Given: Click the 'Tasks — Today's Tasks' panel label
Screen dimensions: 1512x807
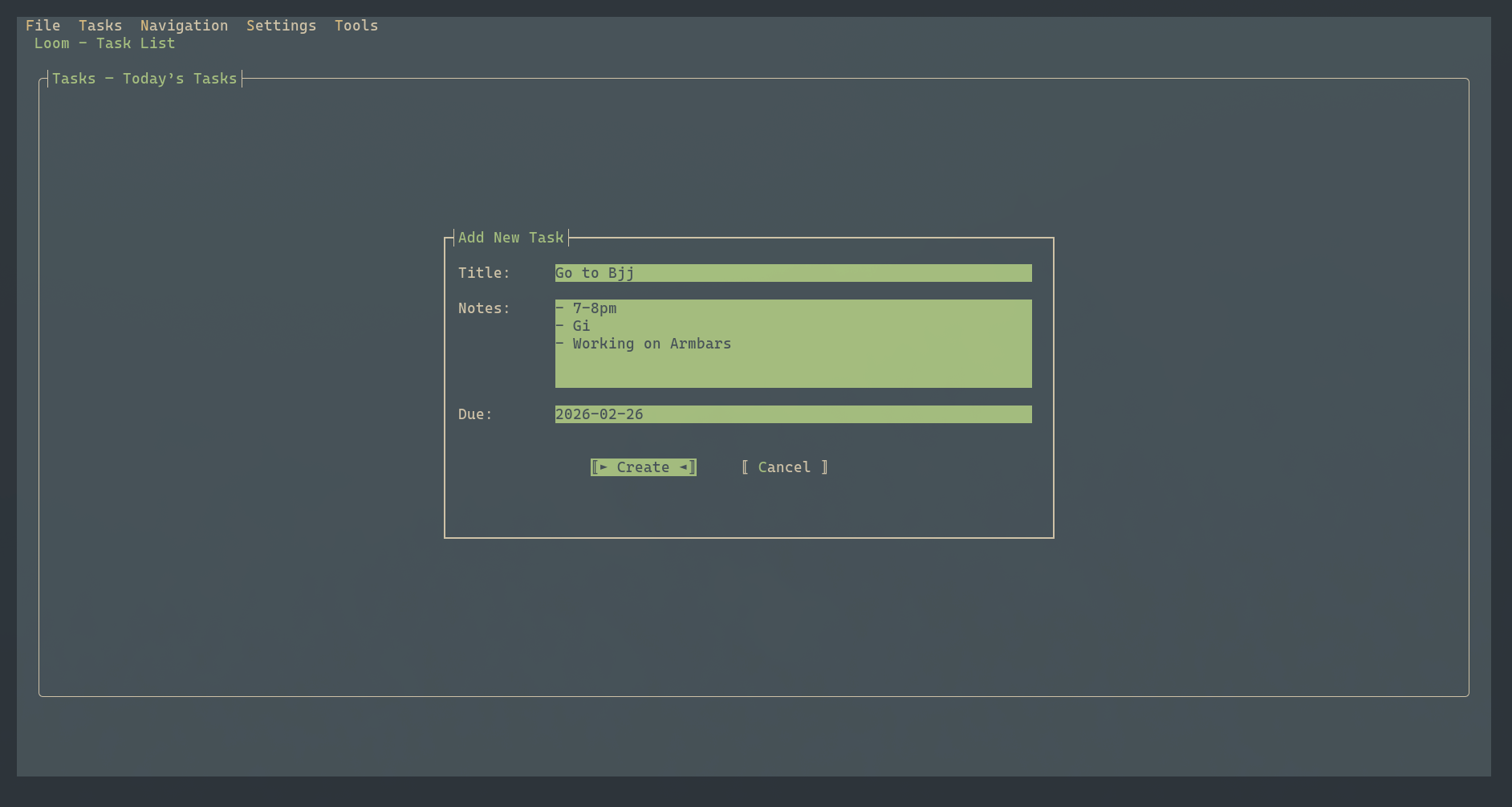Looking at the screenshot, I should pyautogui.click(x=144, y=78).
